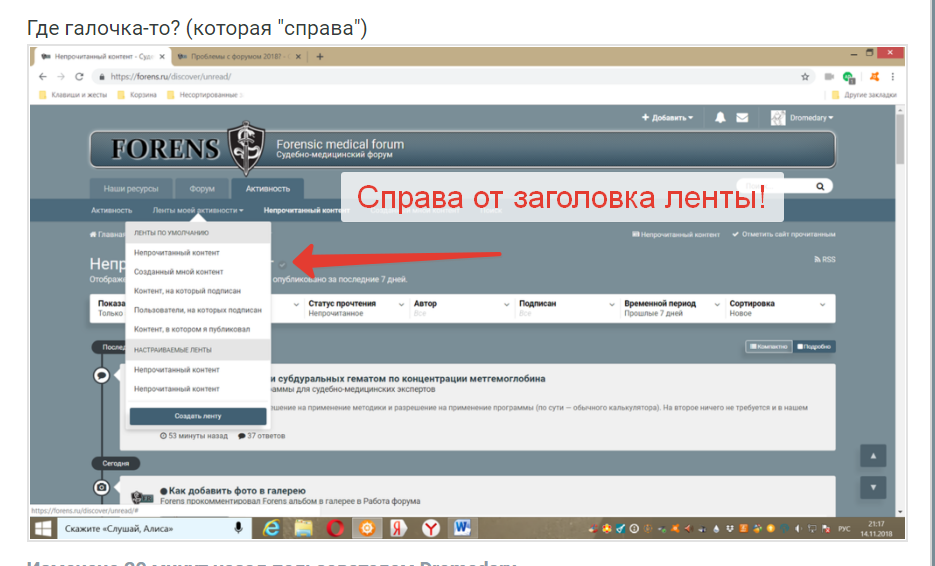Viewport: 935px width, 566px height.
Task: Click 'Отметить сайт прочитанным'
Action: coord(784,234)
